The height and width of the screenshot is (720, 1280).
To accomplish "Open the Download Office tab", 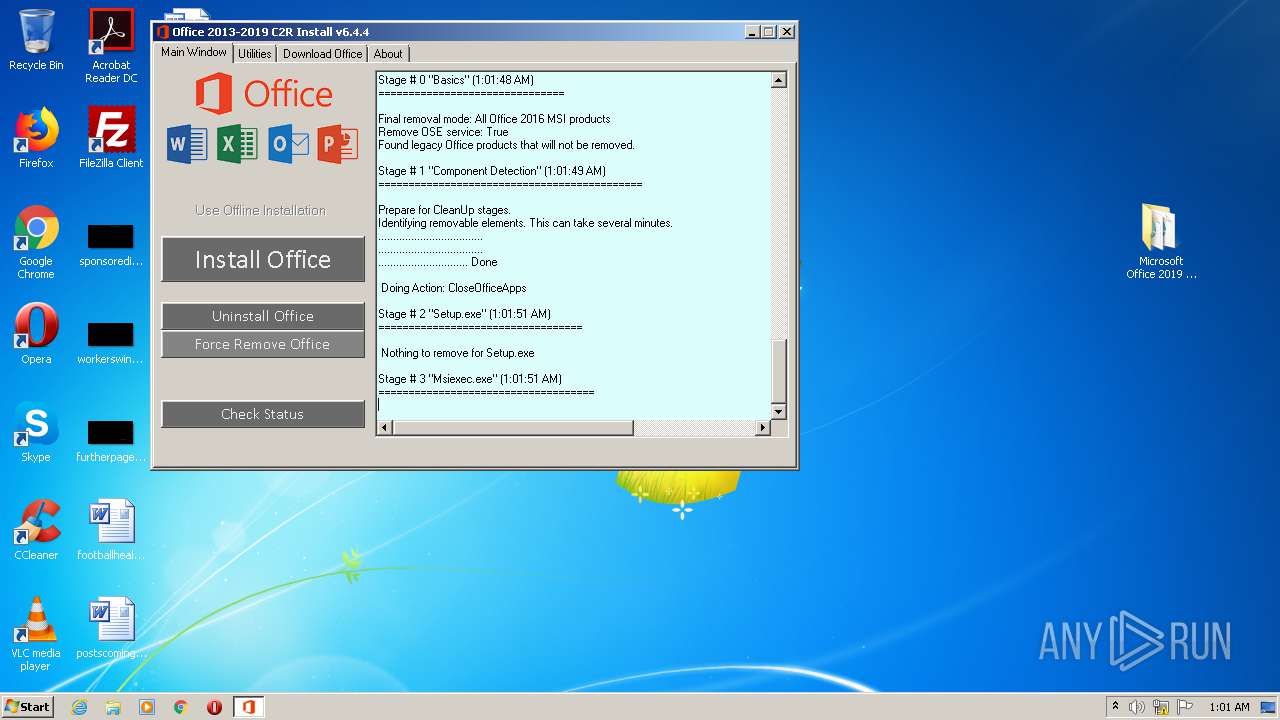I will tap(322, 54).
